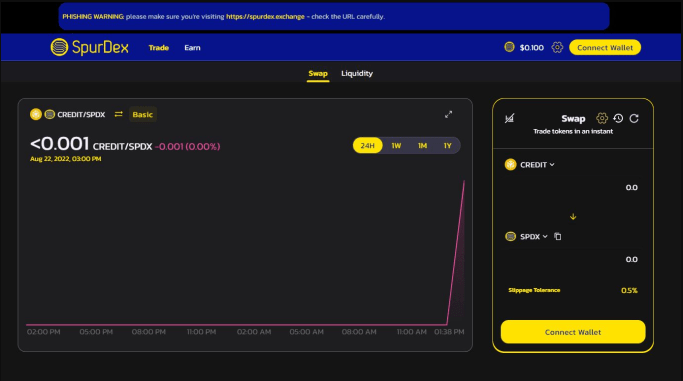The width and height of the screenshot is (683, 381).
Task: Click the CREDIT/SPDX pair label
Action: pos(81,115)
